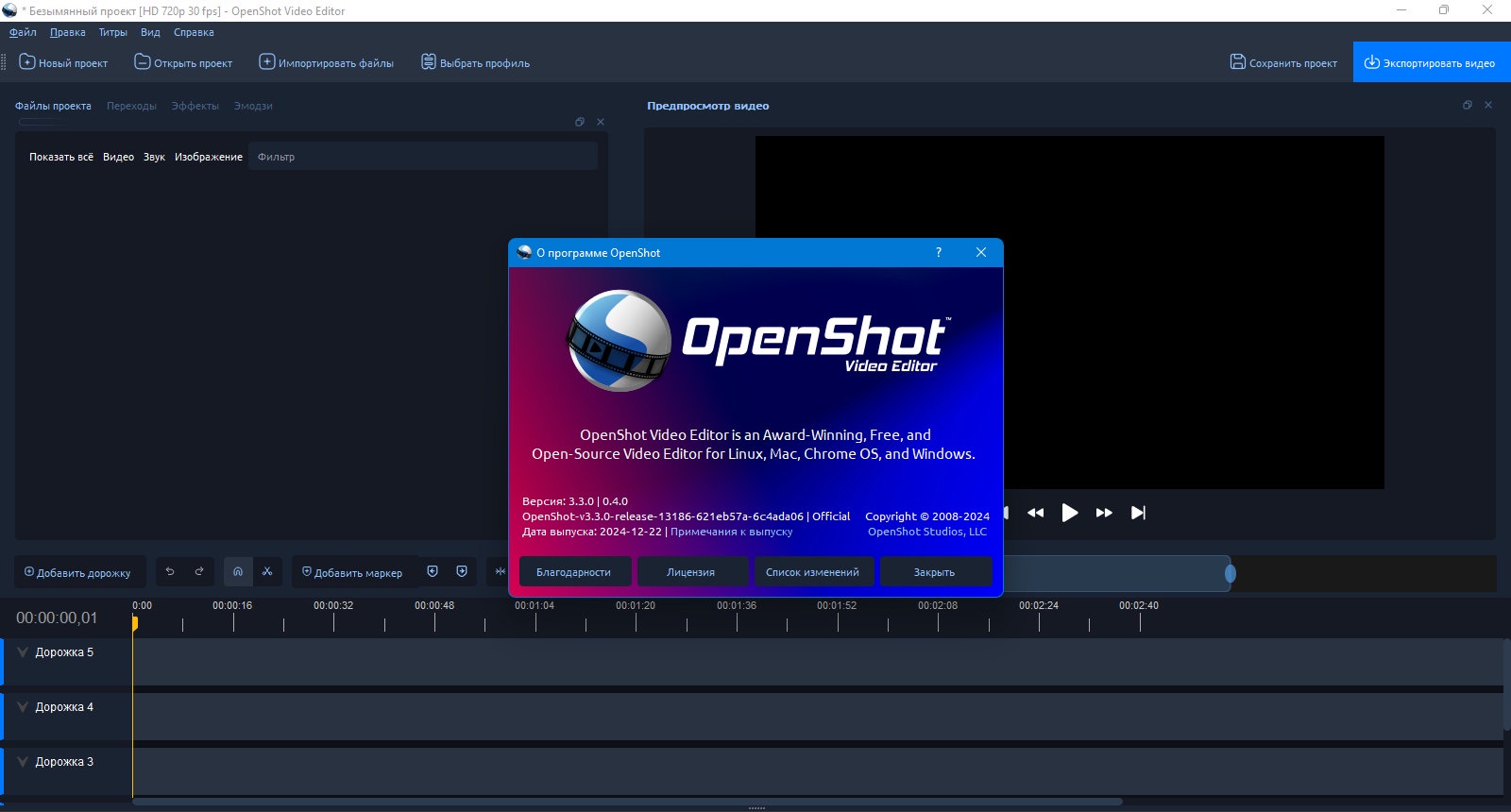Screen dimensions: 1511x812
Task: Switch to the Переходы tab
Action: [131, 106]
